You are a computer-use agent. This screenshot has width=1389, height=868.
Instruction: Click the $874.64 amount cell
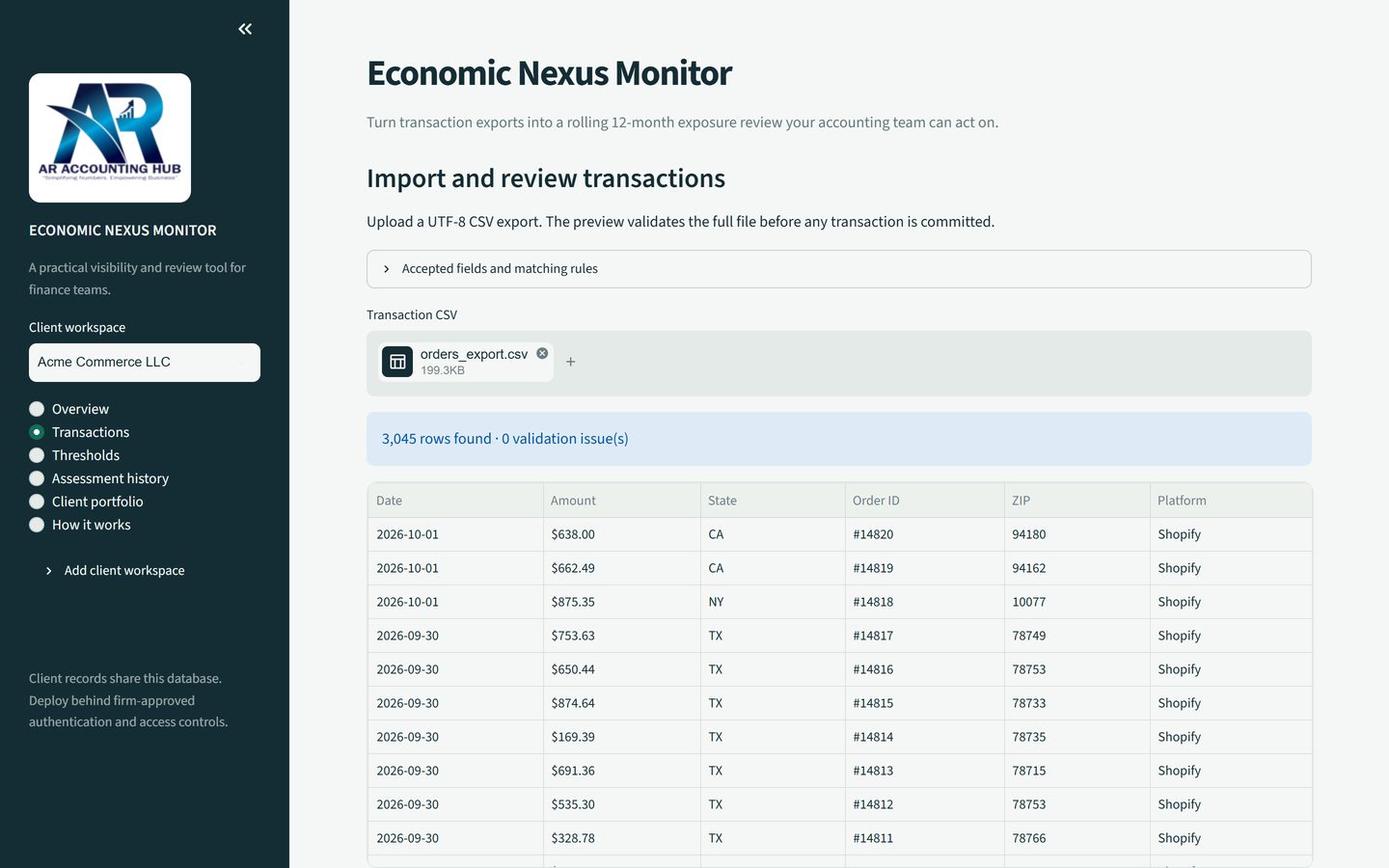pyautogui.click(x=622, y=703)
